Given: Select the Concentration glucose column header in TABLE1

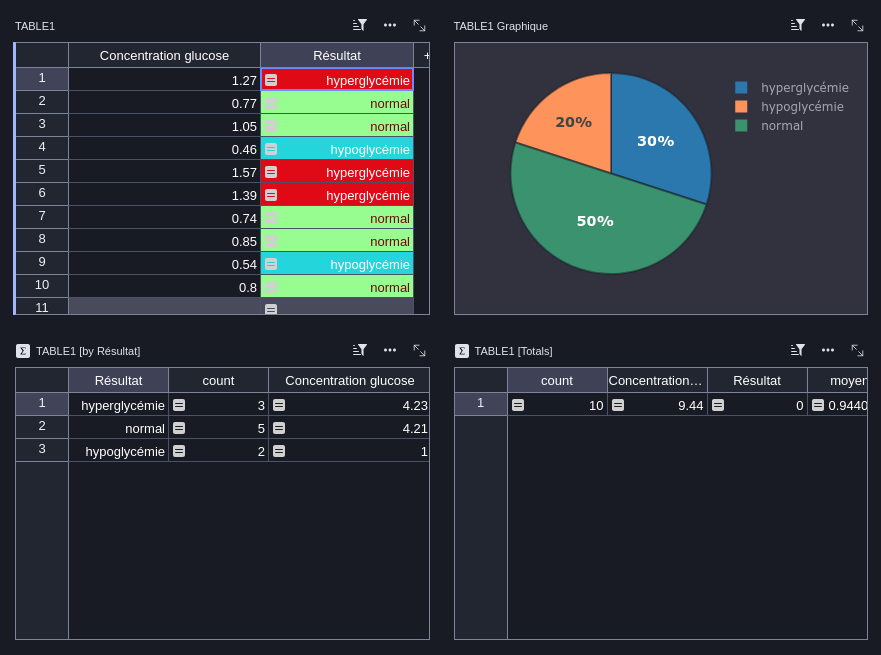Looking at the screenshot, I should coord(164,56).
